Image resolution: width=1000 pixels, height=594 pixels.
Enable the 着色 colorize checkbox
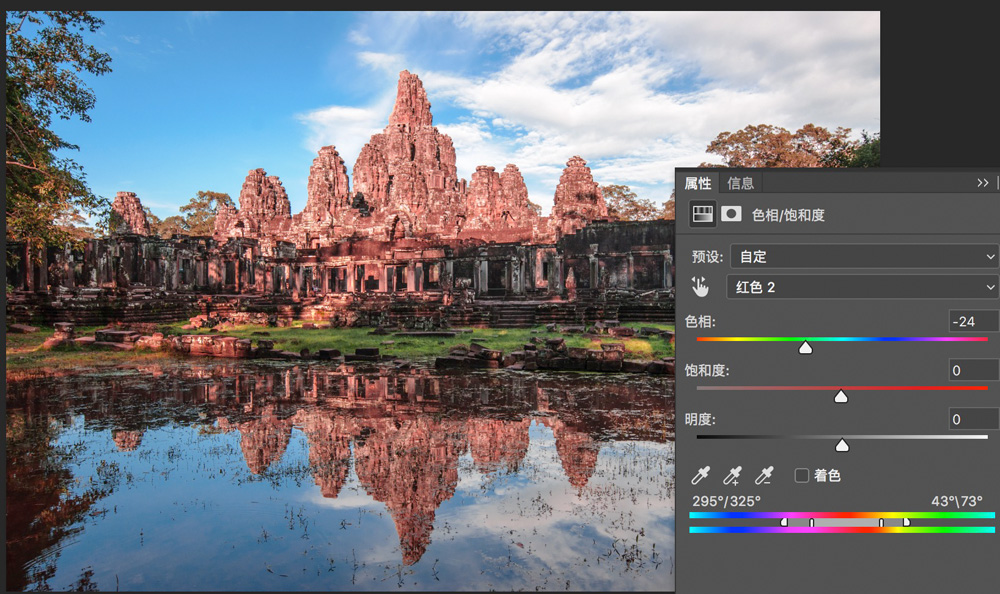802,475
